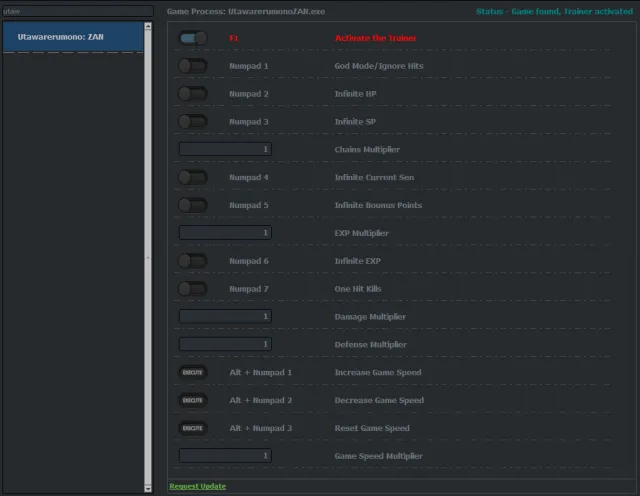Toggle Infinite Bonus Points on
Screen dimensions: 640x496
tap(193, 205)
